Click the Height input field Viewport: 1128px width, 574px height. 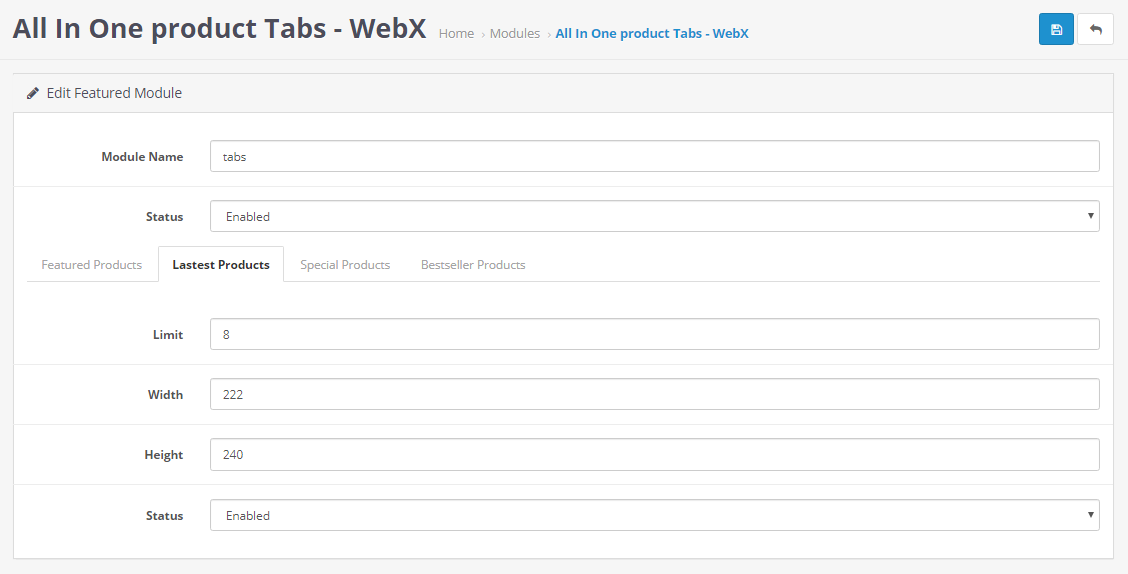pos(655,455)
